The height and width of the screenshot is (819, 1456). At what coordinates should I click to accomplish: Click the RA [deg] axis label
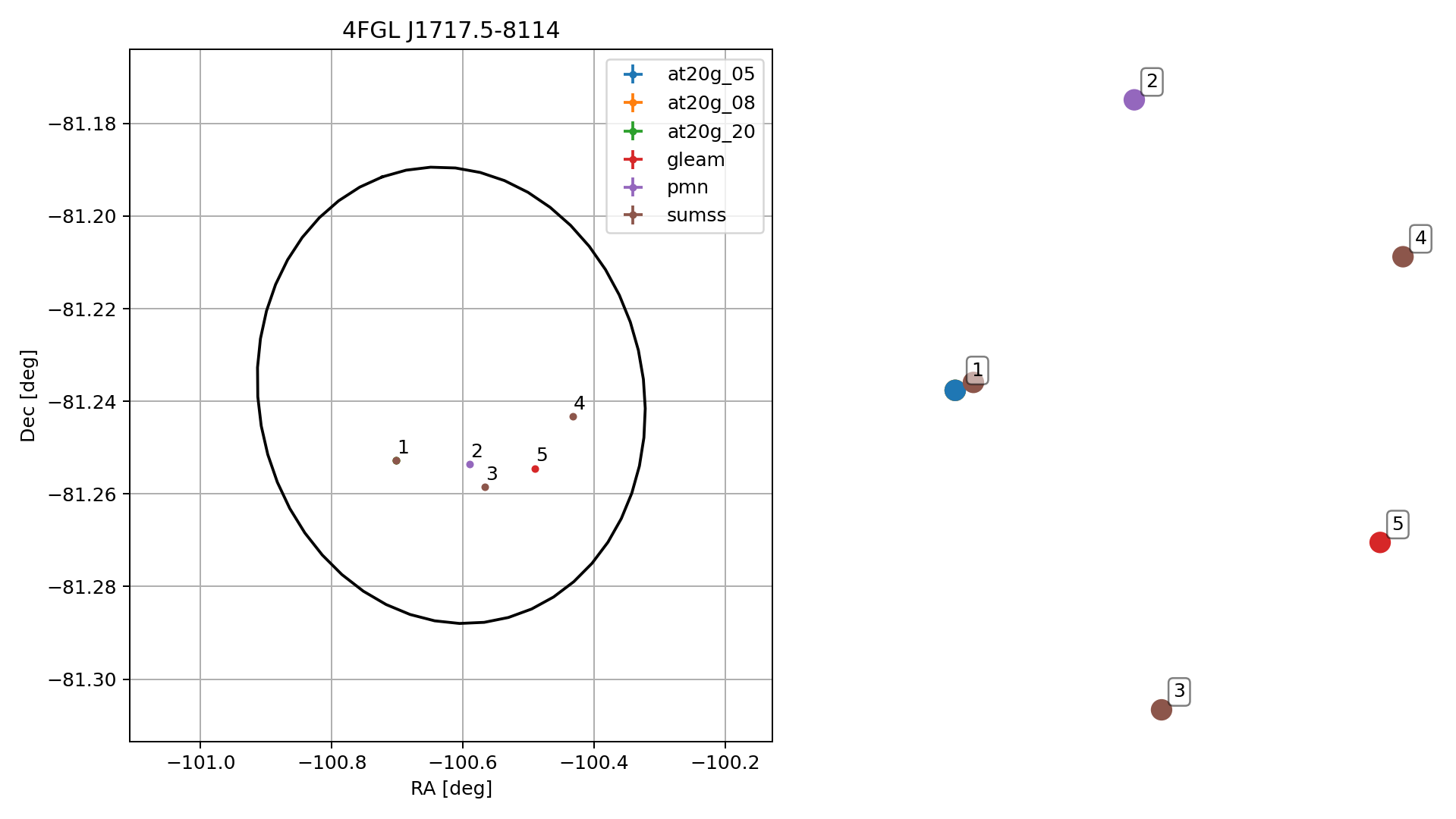[451, 789]
